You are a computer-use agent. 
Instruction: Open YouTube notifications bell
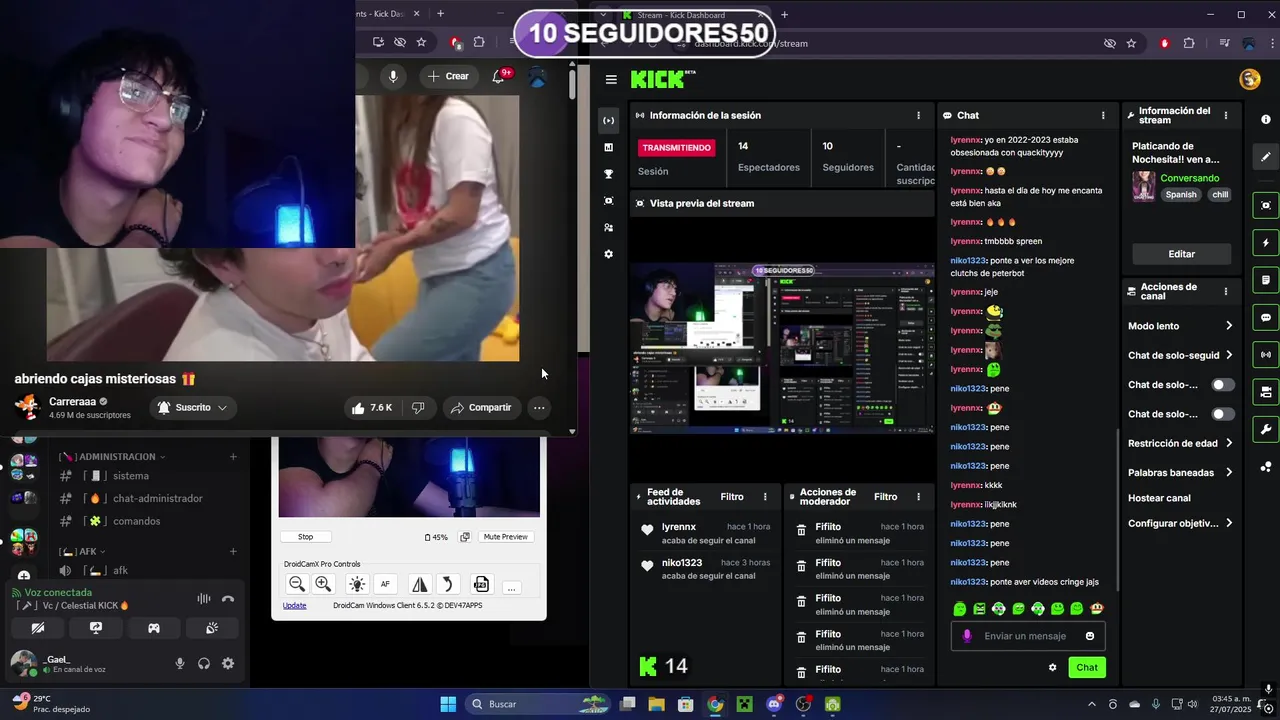click(499, 76)
